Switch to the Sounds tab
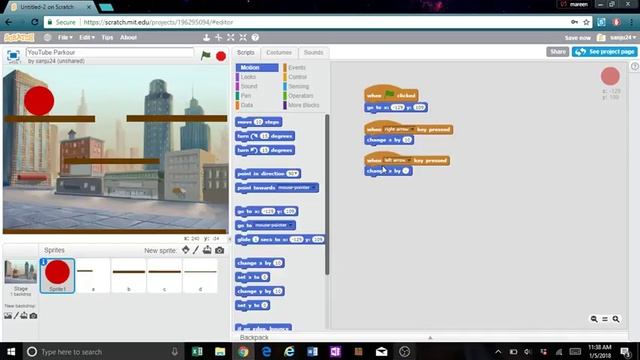Image resolution: width=640 pixels, height=360 pixels. 313,53
